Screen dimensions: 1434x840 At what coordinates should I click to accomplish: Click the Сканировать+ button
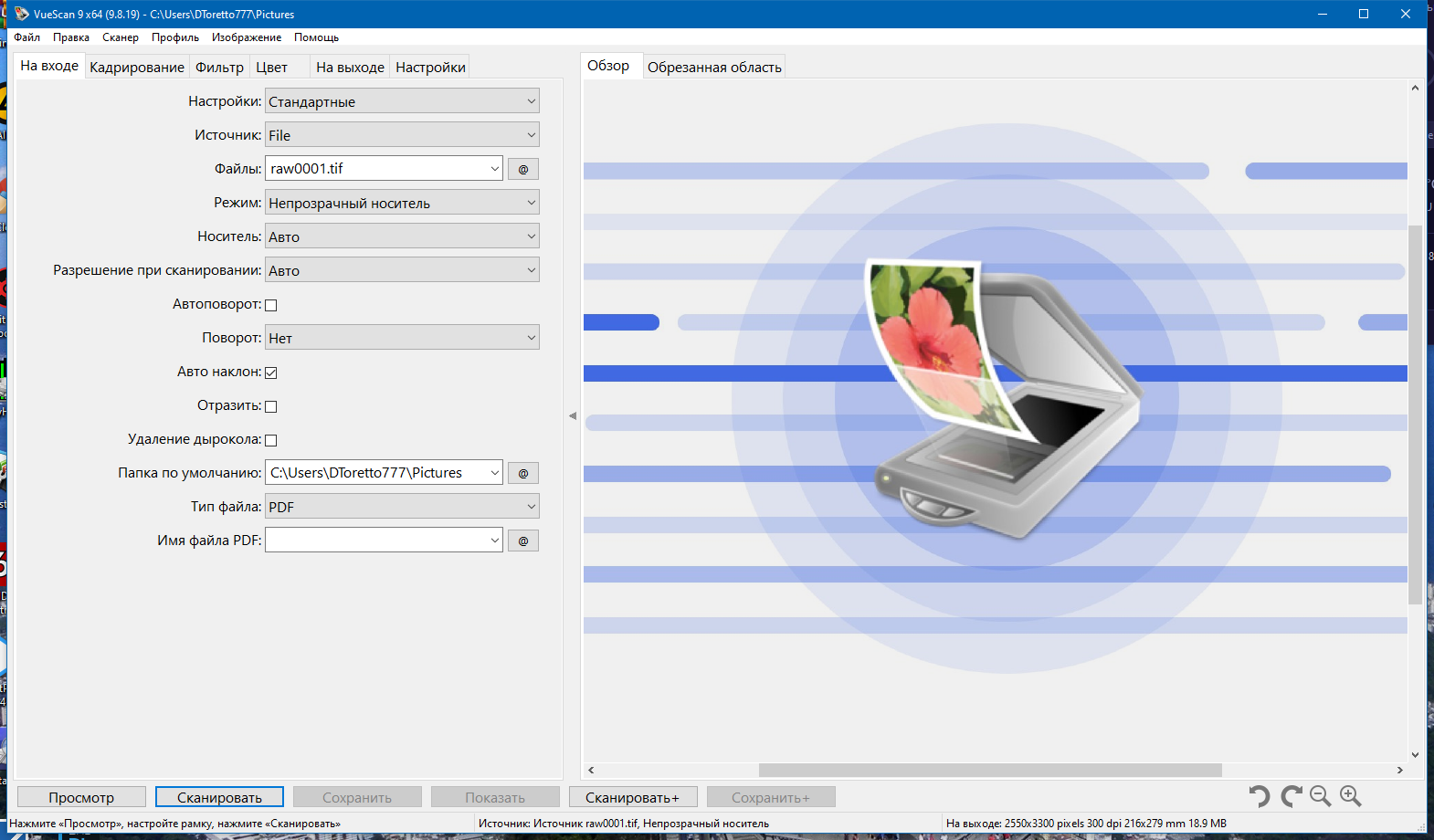(x=633, y=797)
